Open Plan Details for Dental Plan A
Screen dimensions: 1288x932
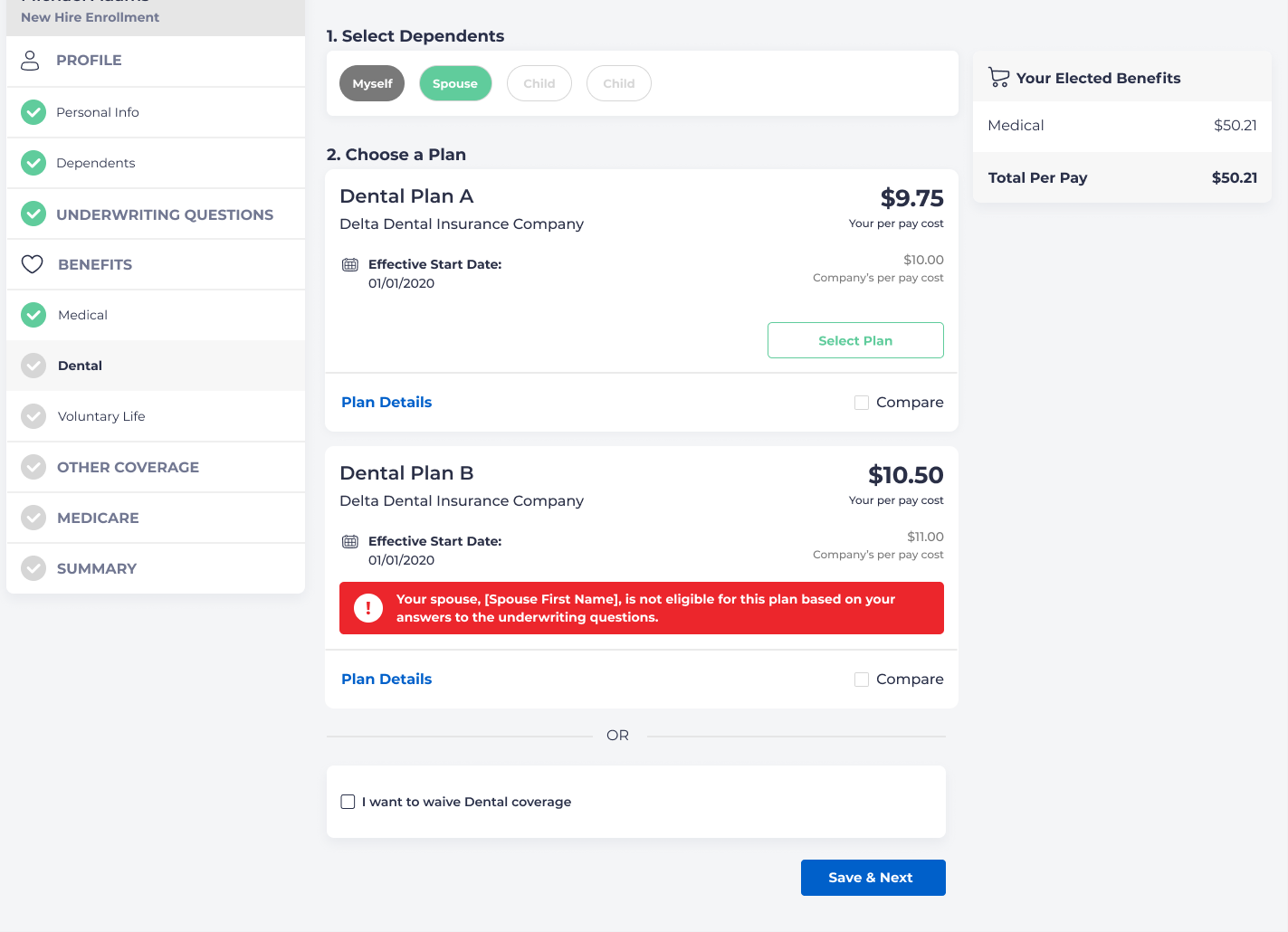[386, 403]
